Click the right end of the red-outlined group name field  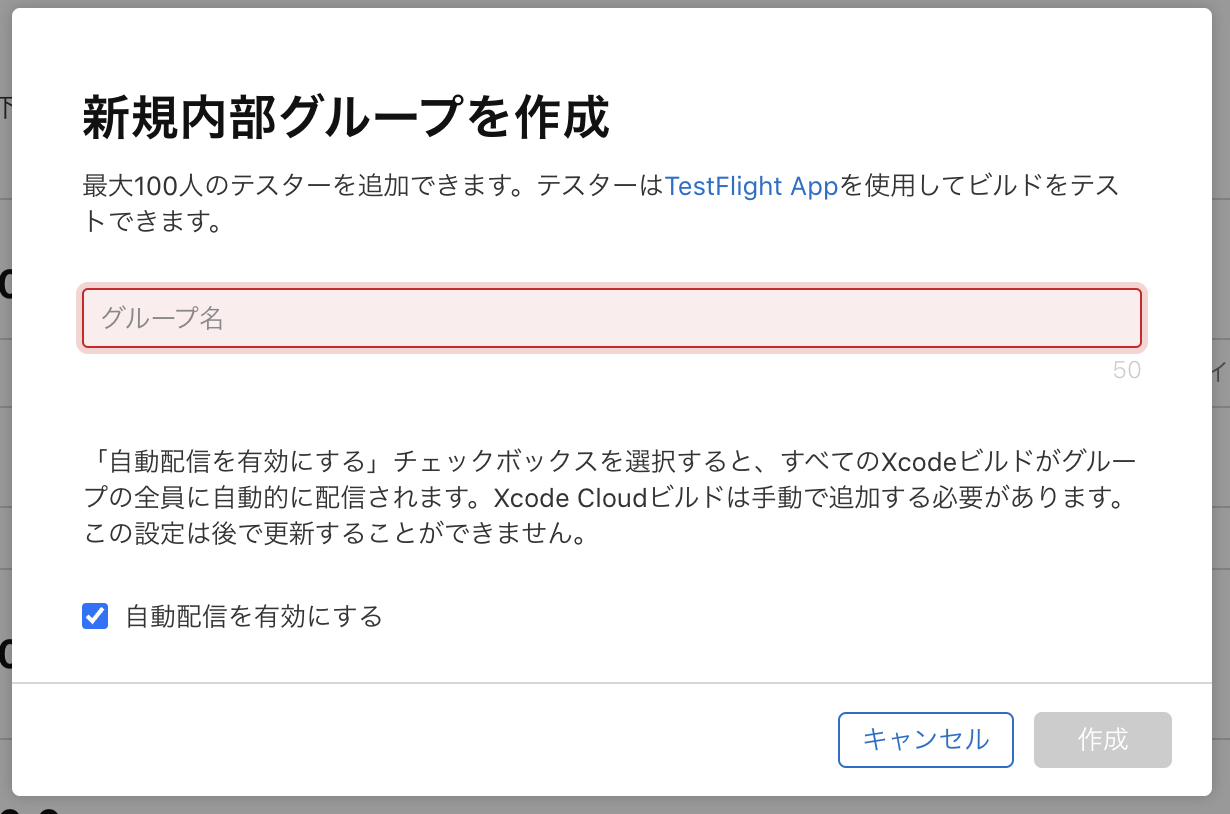click(1120, 318)
